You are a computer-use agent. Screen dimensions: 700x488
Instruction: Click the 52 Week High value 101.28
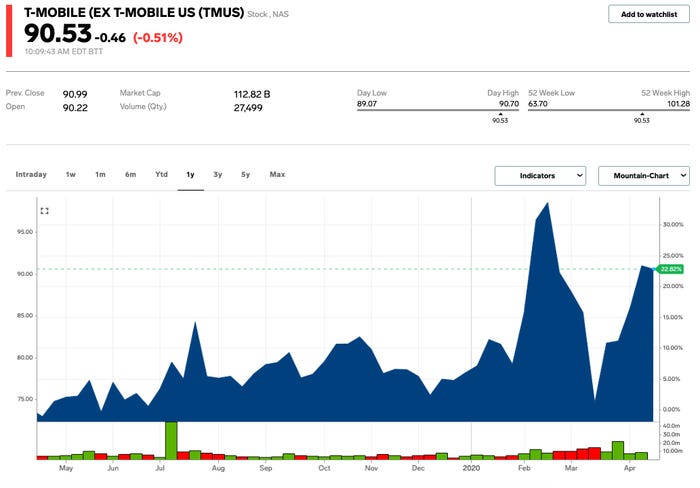(x=679, y=104)
